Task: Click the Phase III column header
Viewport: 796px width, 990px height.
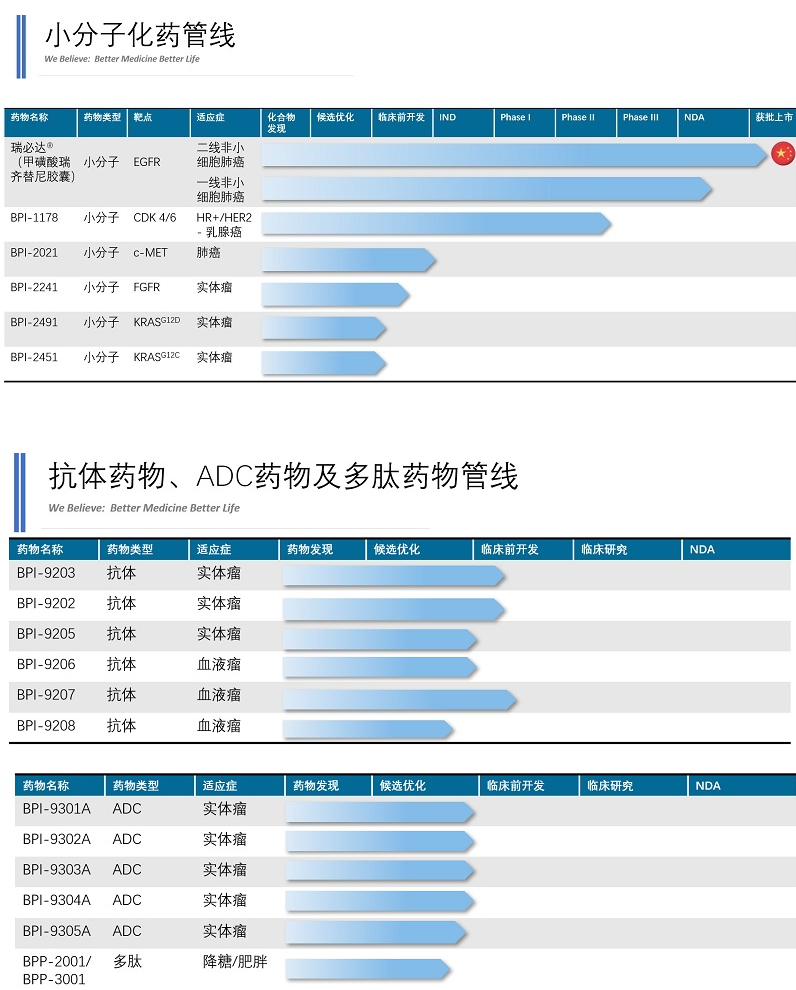Action: point(640,117)
